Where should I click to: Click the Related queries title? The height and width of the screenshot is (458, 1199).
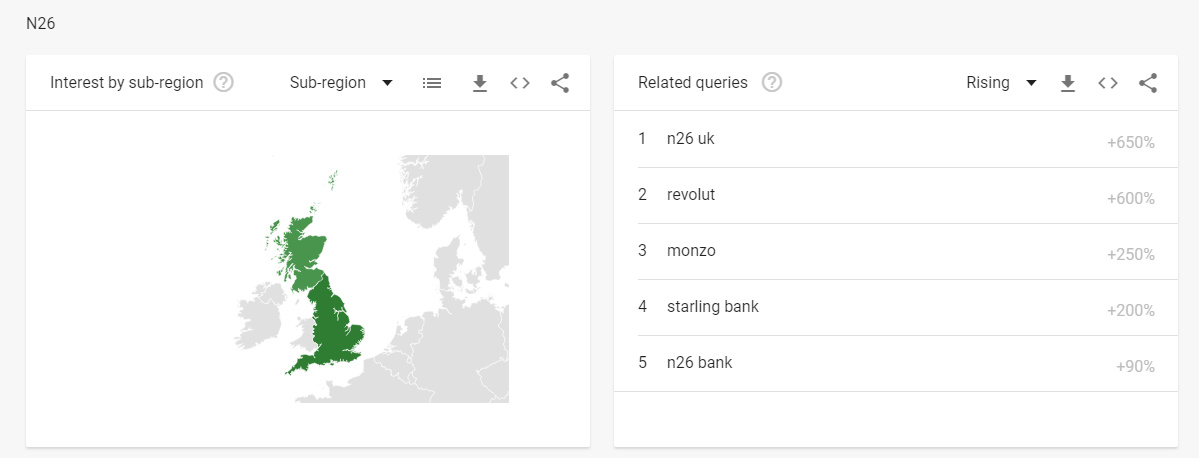692,83
